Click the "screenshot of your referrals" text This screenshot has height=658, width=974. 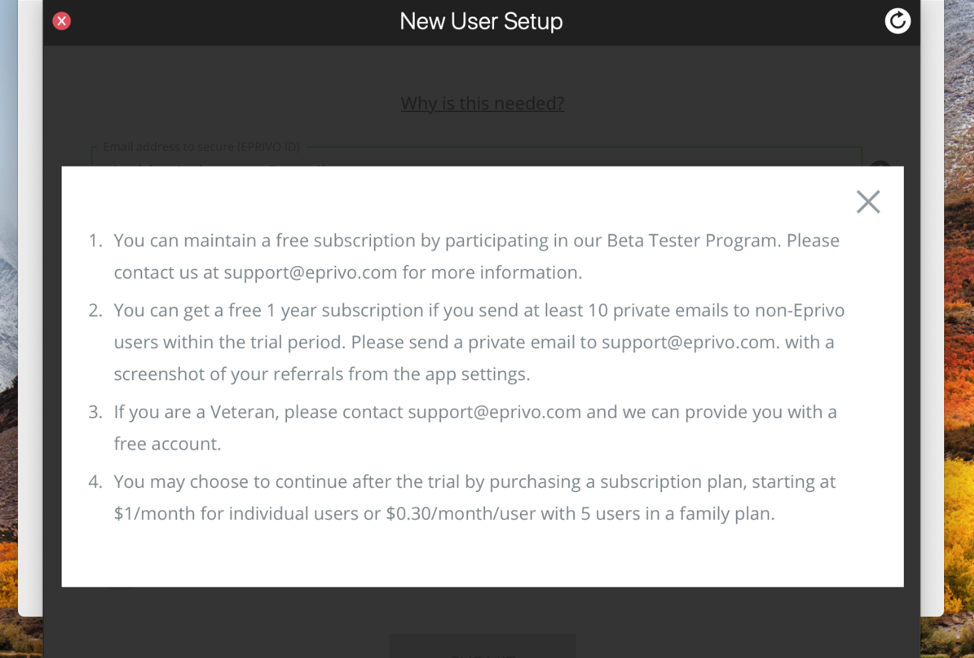tap(226, 374)
